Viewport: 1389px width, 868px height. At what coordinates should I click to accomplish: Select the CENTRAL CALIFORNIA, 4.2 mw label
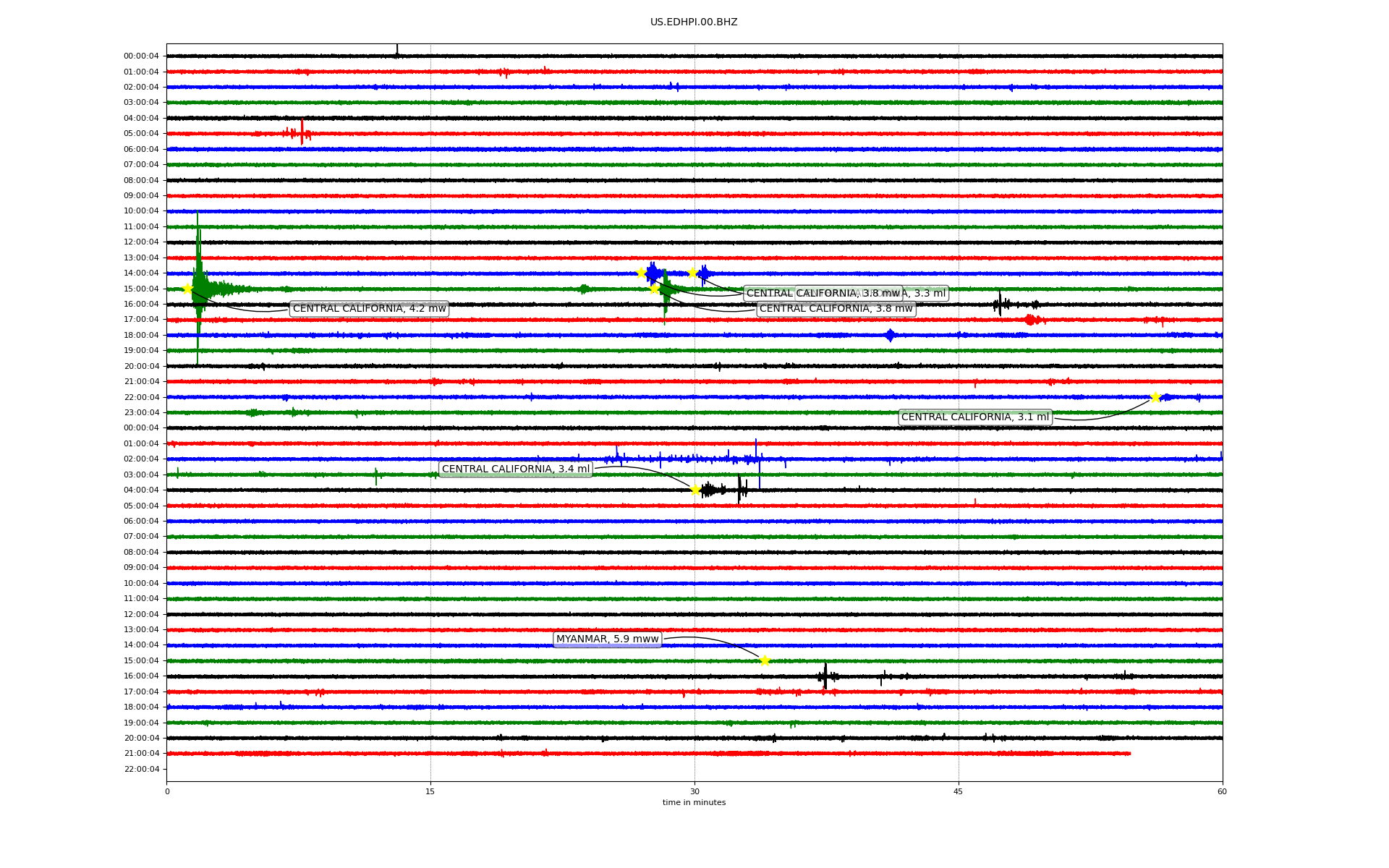point(369,309)
